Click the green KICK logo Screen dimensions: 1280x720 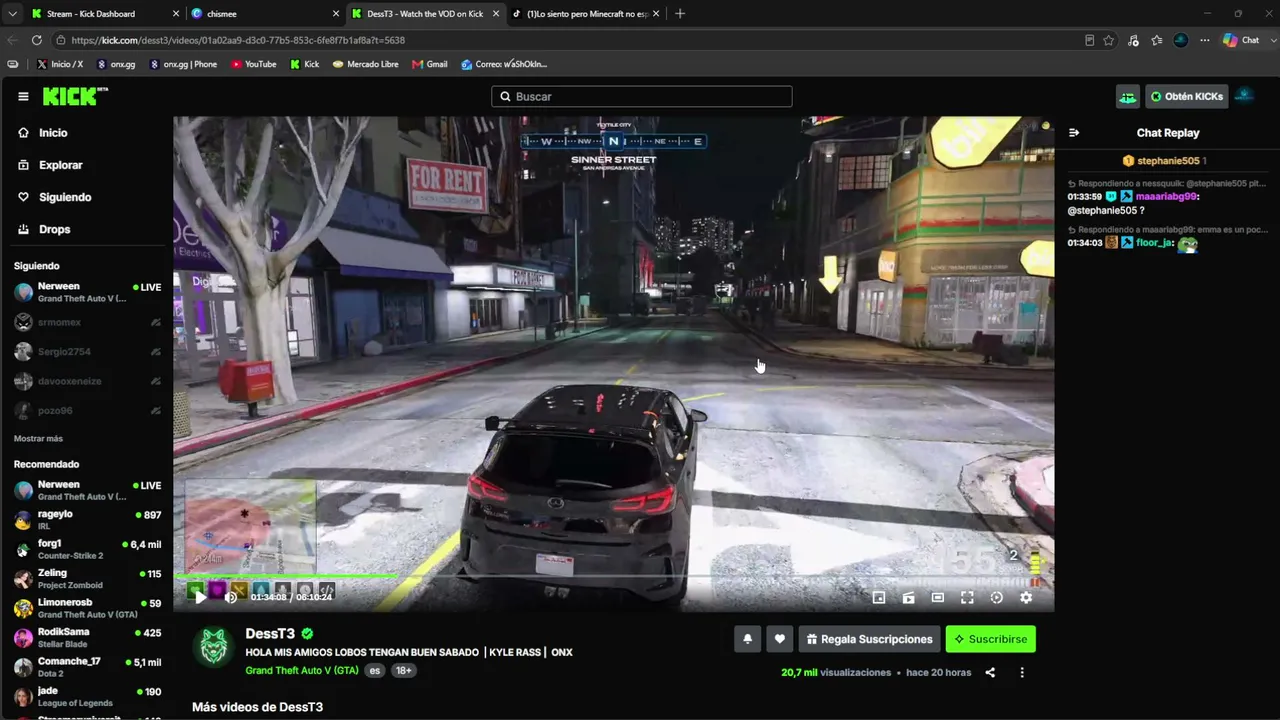[75, 96]
